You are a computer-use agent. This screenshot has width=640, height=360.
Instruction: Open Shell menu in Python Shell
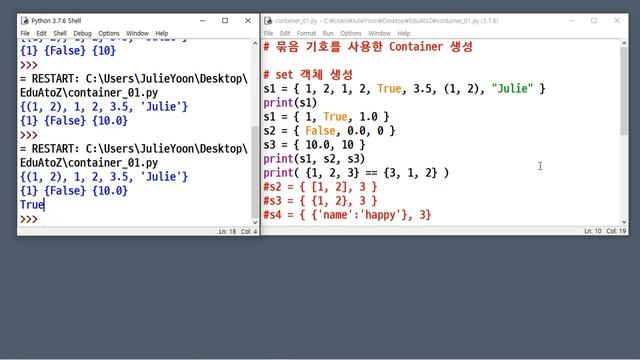pos(60,33)
